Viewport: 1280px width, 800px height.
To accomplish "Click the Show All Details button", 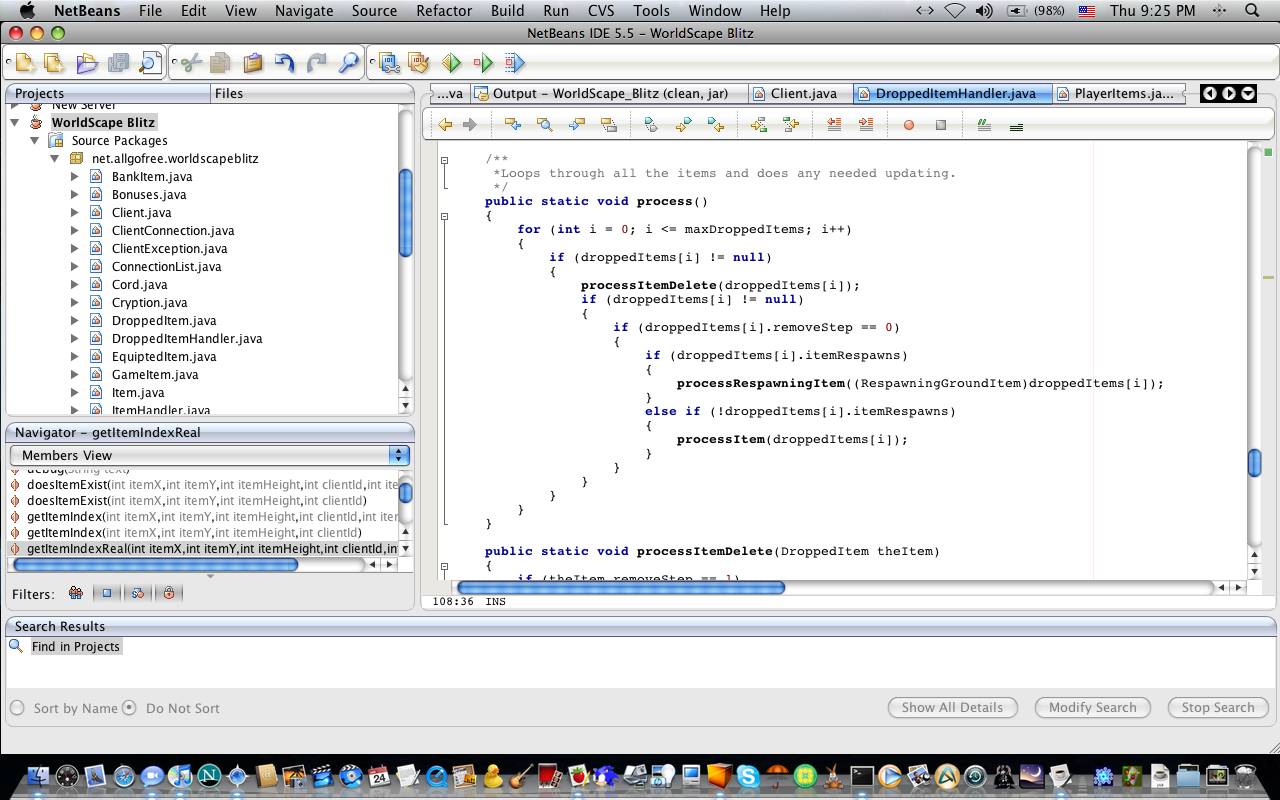I will coord(952,707).
